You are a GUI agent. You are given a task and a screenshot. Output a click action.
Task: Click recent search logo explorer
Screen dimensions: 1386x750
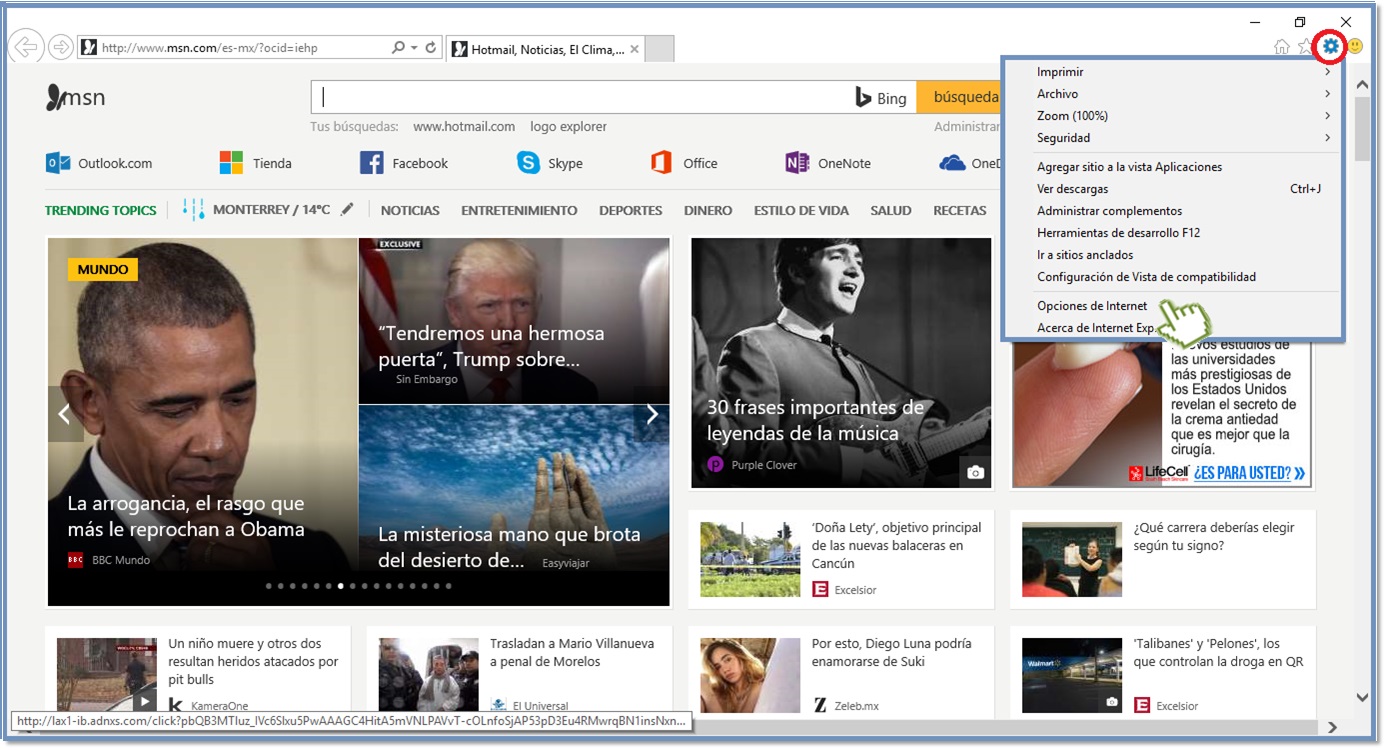point(568,127)
